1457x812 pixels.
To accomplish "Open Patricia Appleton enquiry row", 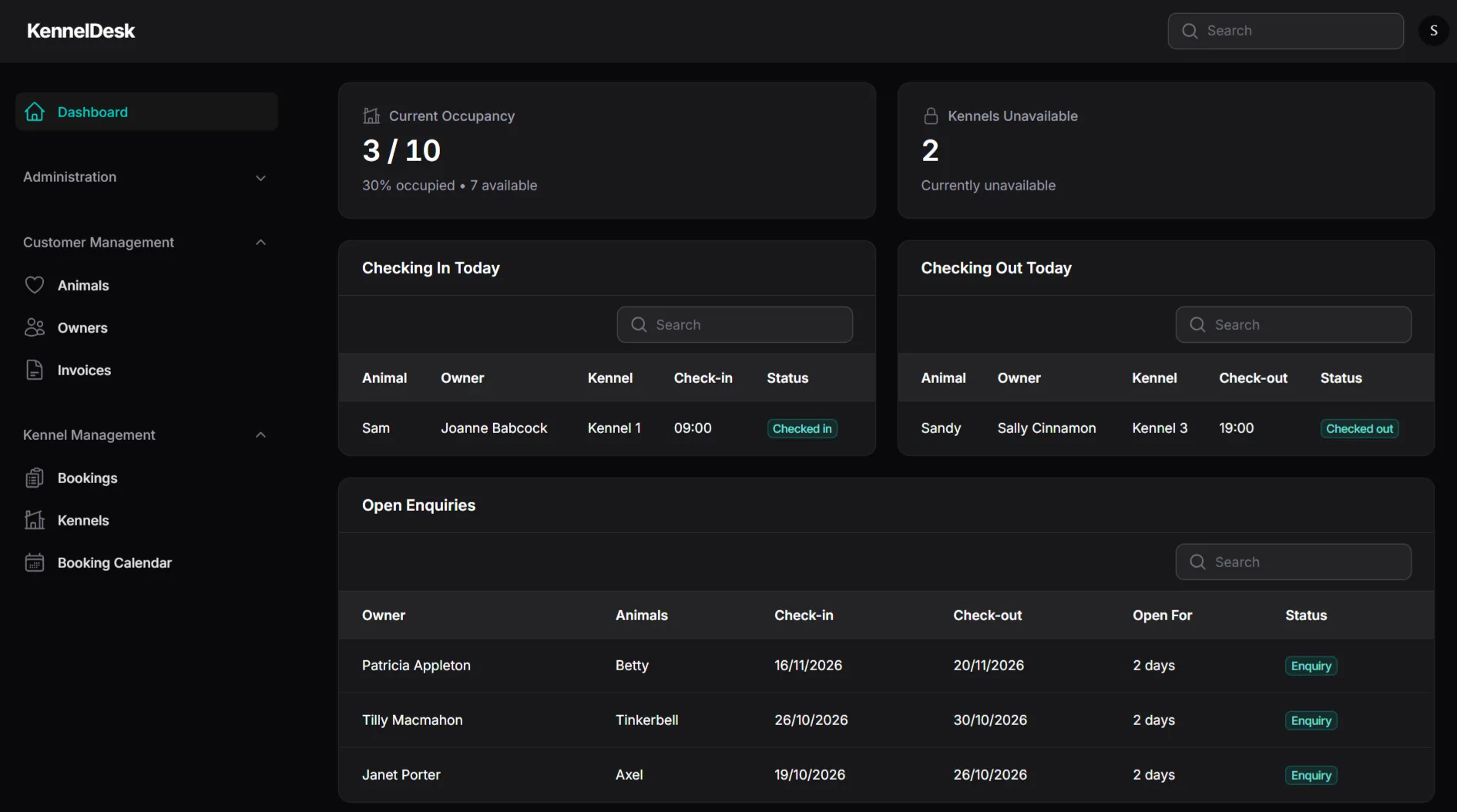I will click(886, 666).
